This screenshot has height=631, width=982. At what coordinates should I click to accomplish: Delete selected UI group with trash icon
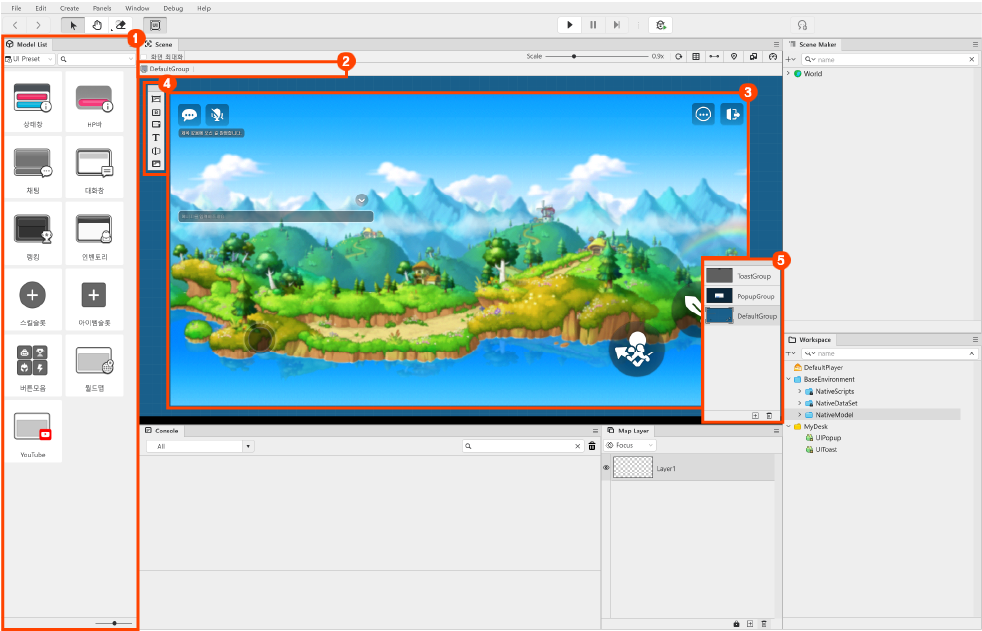tap(769, 416)
